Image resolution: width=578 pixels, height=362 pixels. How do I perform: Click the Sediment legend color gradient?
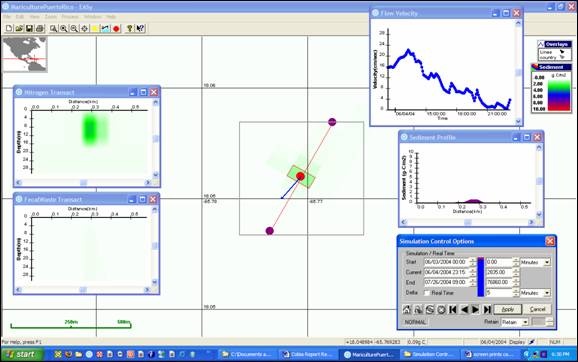559,94
